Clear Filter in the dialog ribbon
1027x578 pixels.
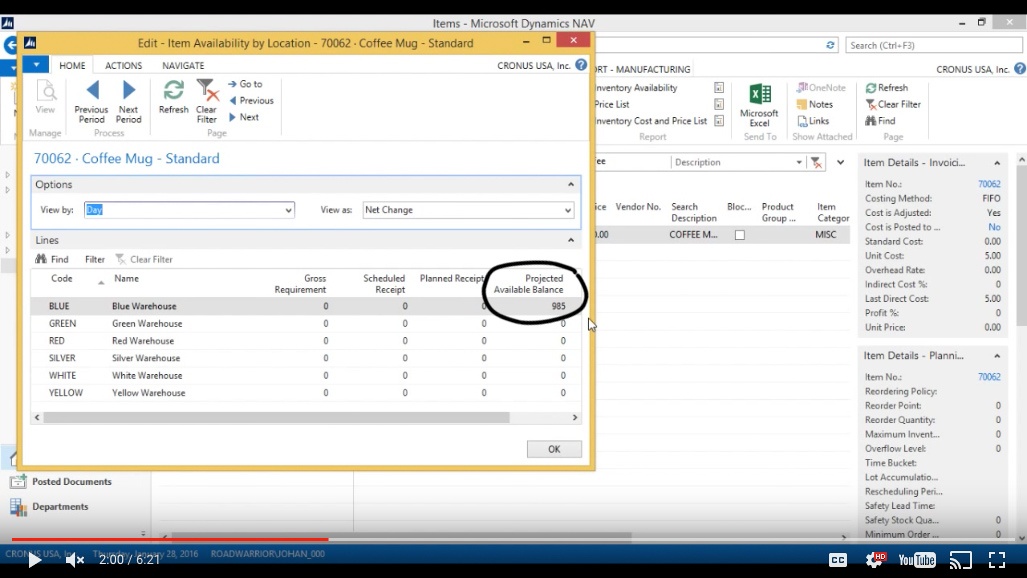coord(206,102)
